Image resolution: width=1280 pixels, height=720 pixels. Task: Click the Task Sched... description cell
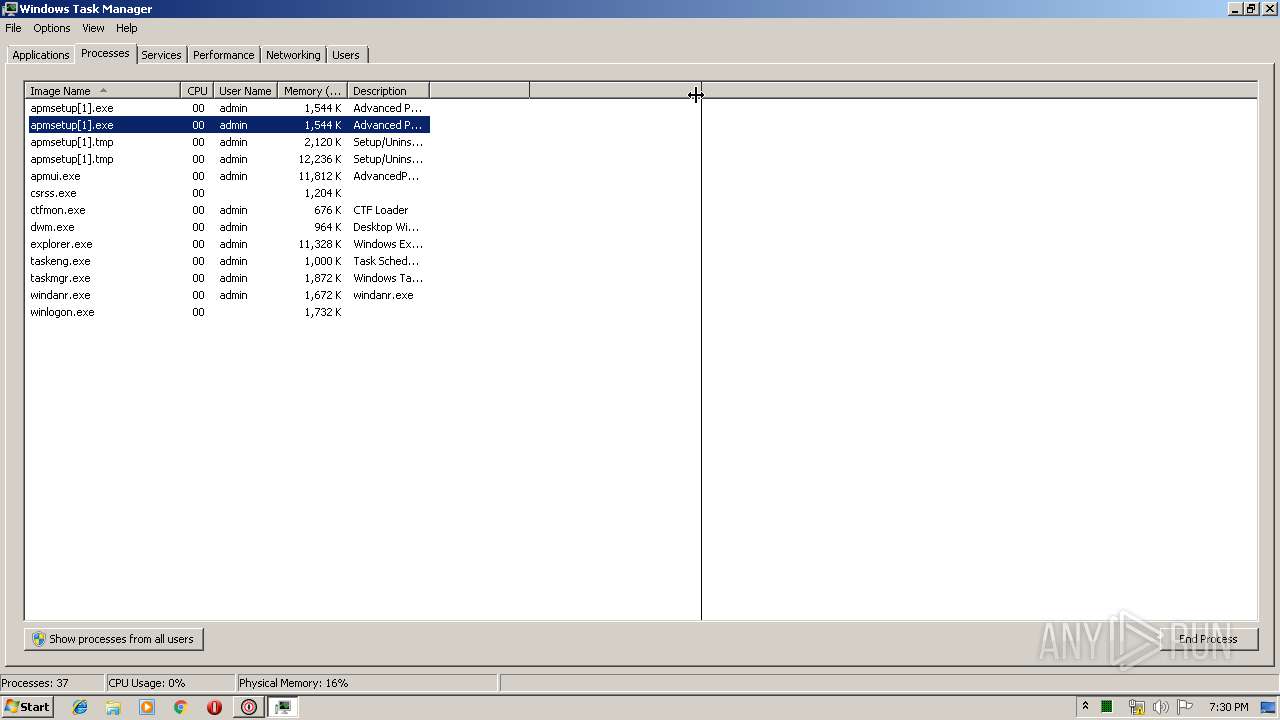tap(387, 261)
